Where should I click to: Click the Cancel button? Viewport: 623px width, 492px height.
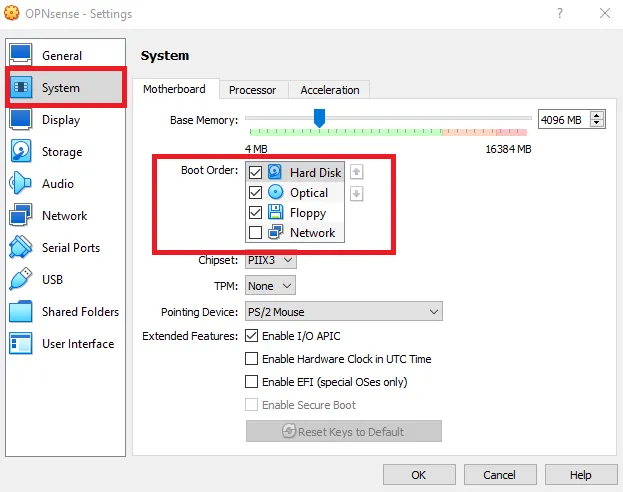(499, 475)
